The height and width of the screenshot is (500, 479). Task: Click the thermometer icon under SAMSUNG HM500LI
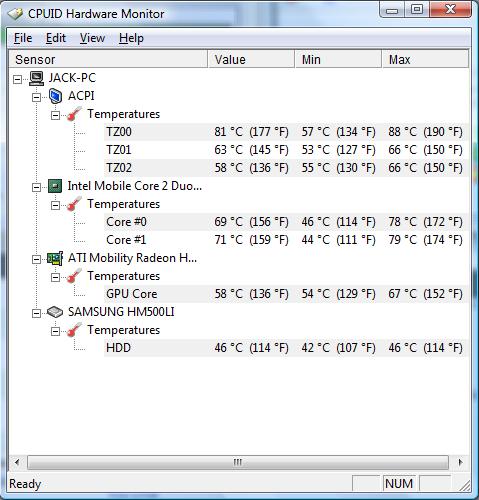tap(74, 330)
